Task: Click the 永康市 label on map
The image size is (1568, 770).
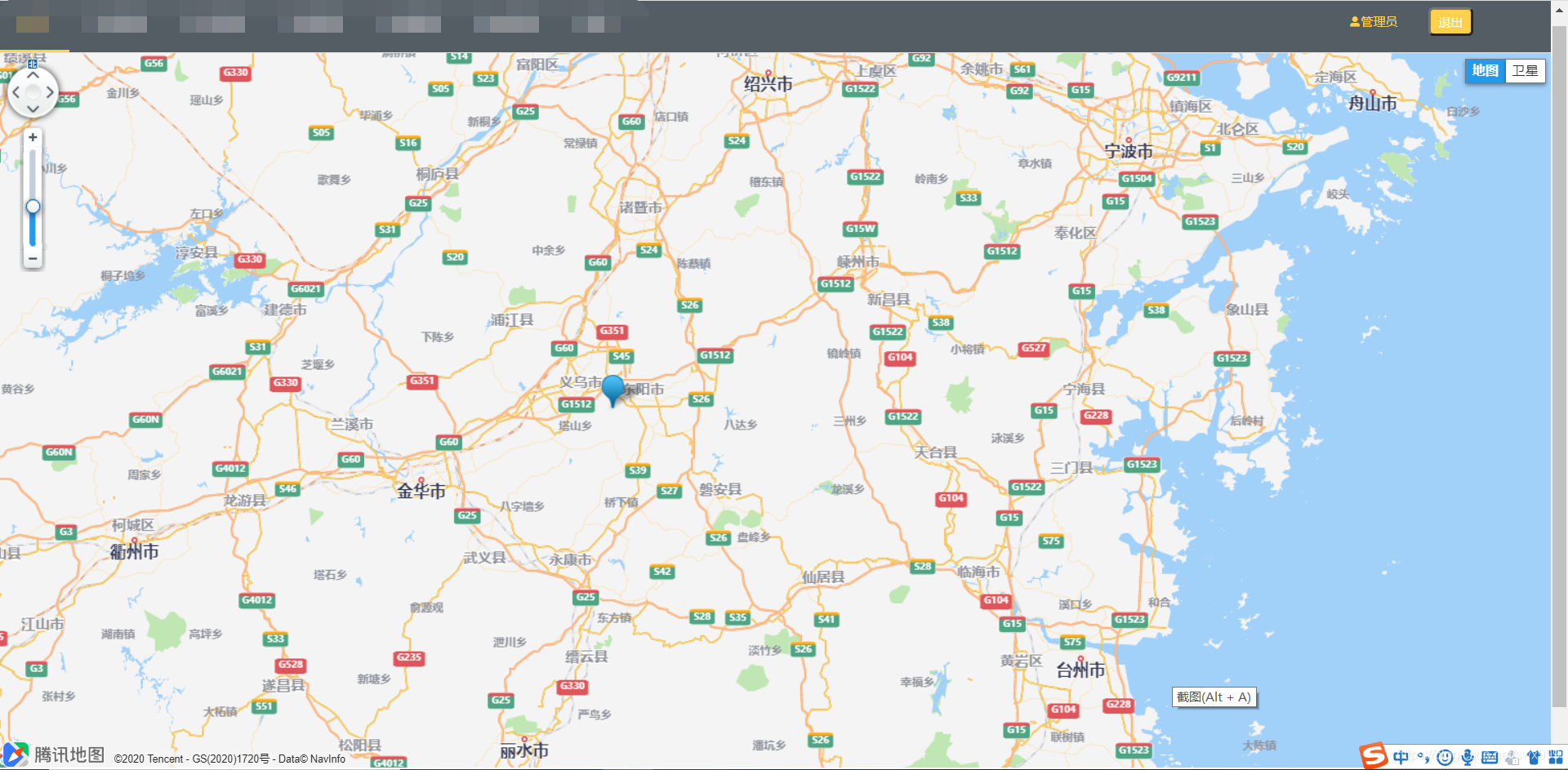Action: pos(570,559)
